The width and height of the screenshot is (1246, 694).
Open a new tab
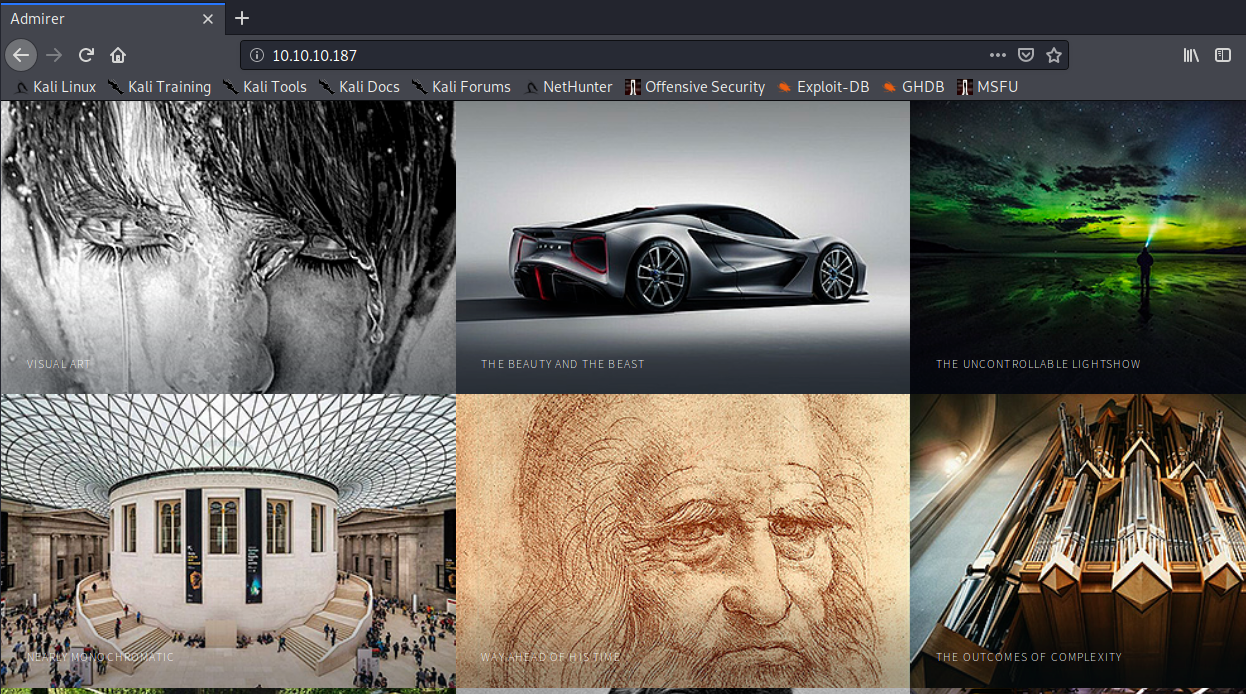point(242,18)
